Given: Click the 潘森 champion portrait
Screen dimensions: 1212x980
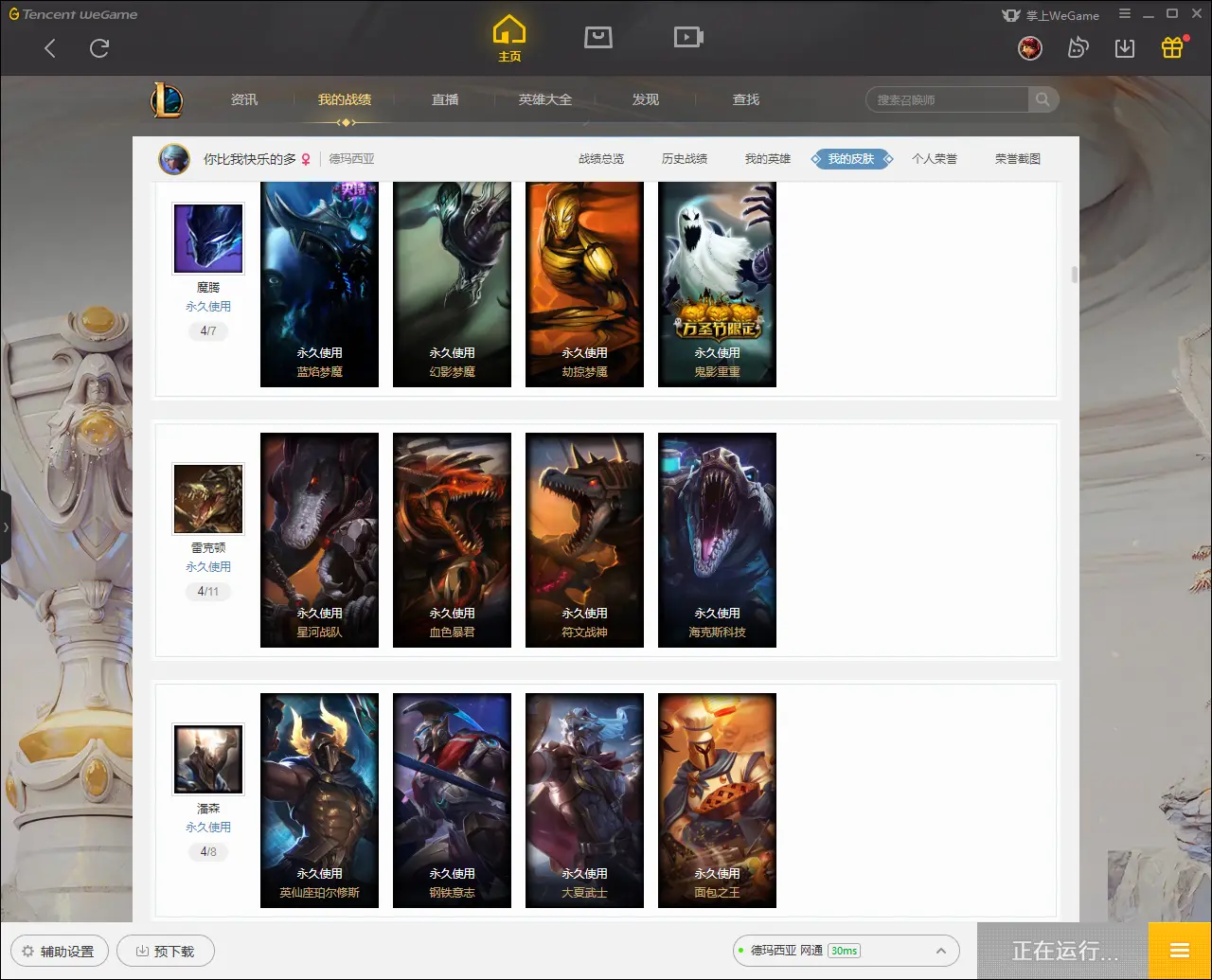Looking at the screenshot, I should [x=208, y=759].
